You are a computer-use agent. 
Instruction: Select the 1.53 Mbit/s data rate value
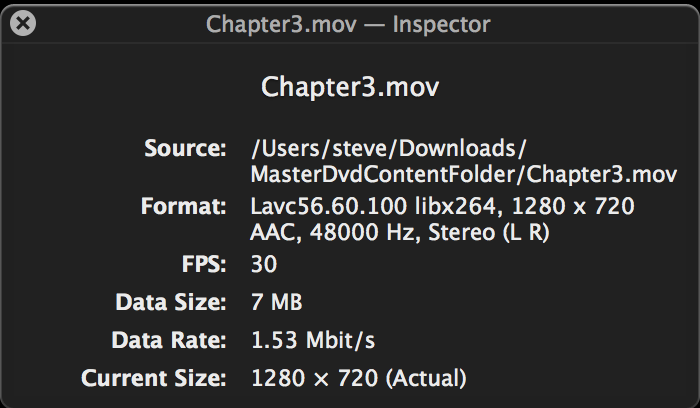(x=313, y=340)
